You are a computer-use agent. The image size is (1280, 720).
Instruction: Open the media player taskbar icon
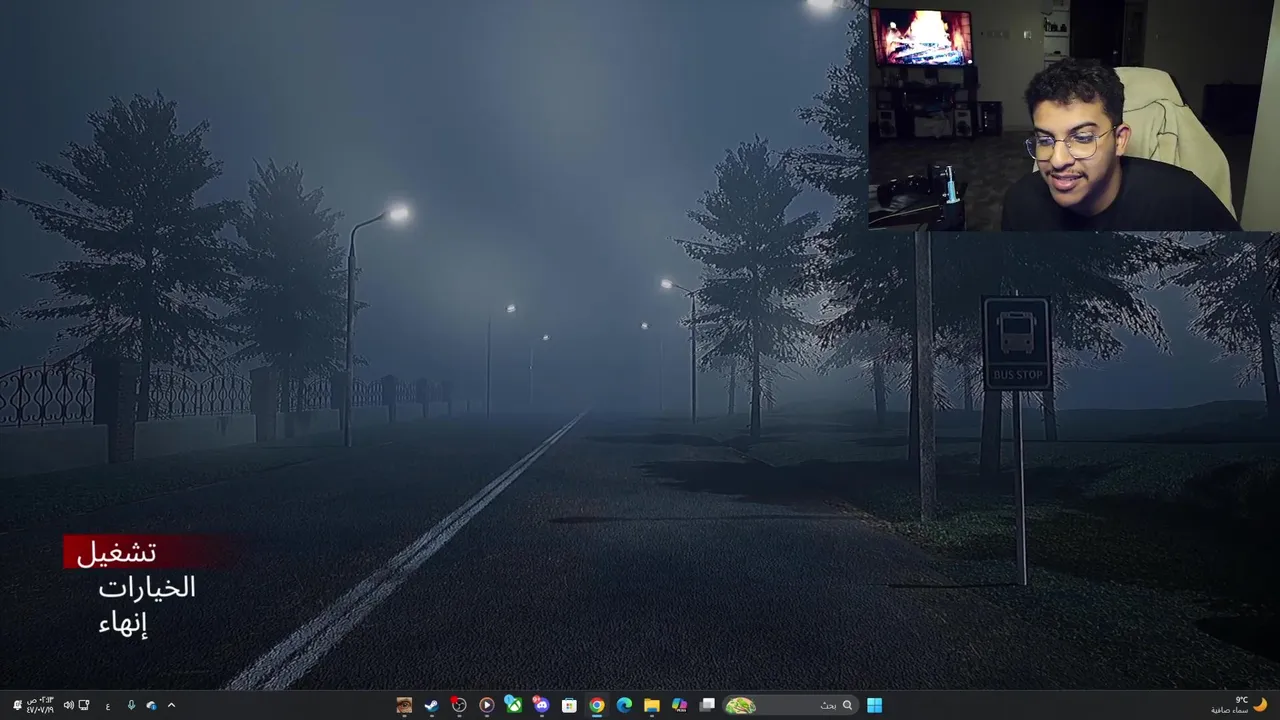[x=487, y=705]
